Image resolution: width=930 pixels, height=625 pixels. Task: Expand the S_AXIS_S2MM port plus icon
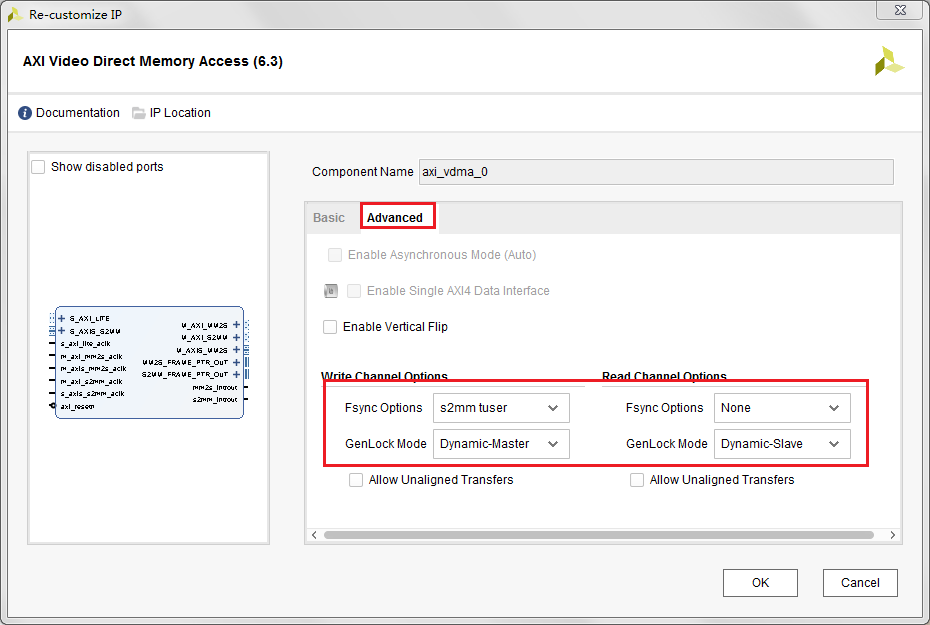(61, 331)
